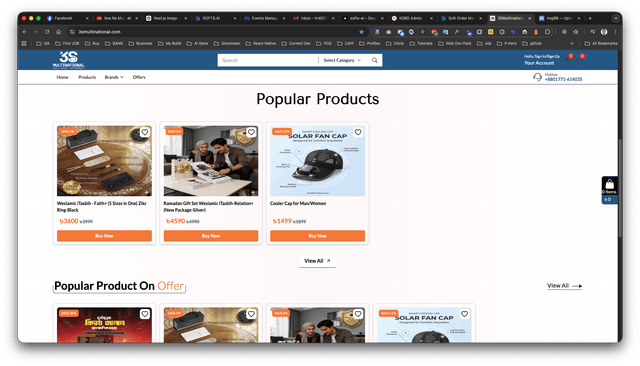
Task: Open the wishlist heart in header
Action: (568, 60)
